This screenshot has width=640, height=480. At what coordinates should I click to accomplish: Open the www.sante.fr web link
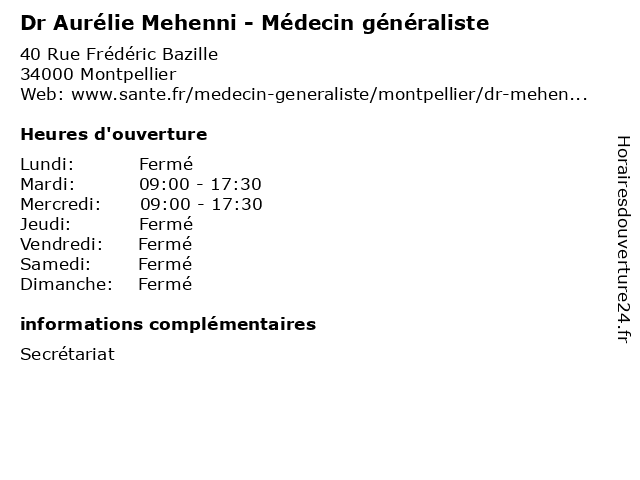coord(329,94)
